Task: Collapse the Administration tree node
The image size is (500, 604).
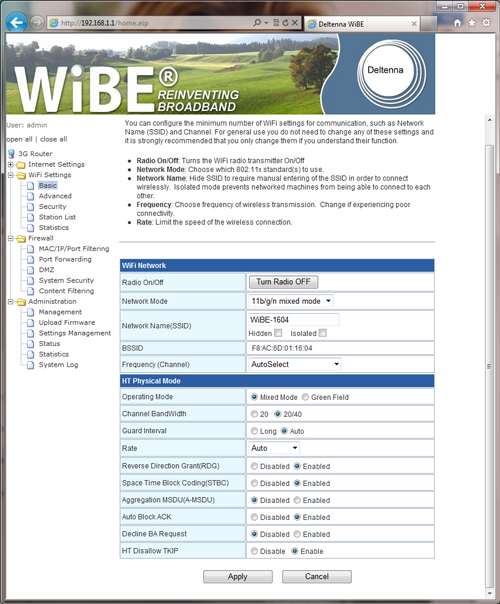Action: [11, 301]
